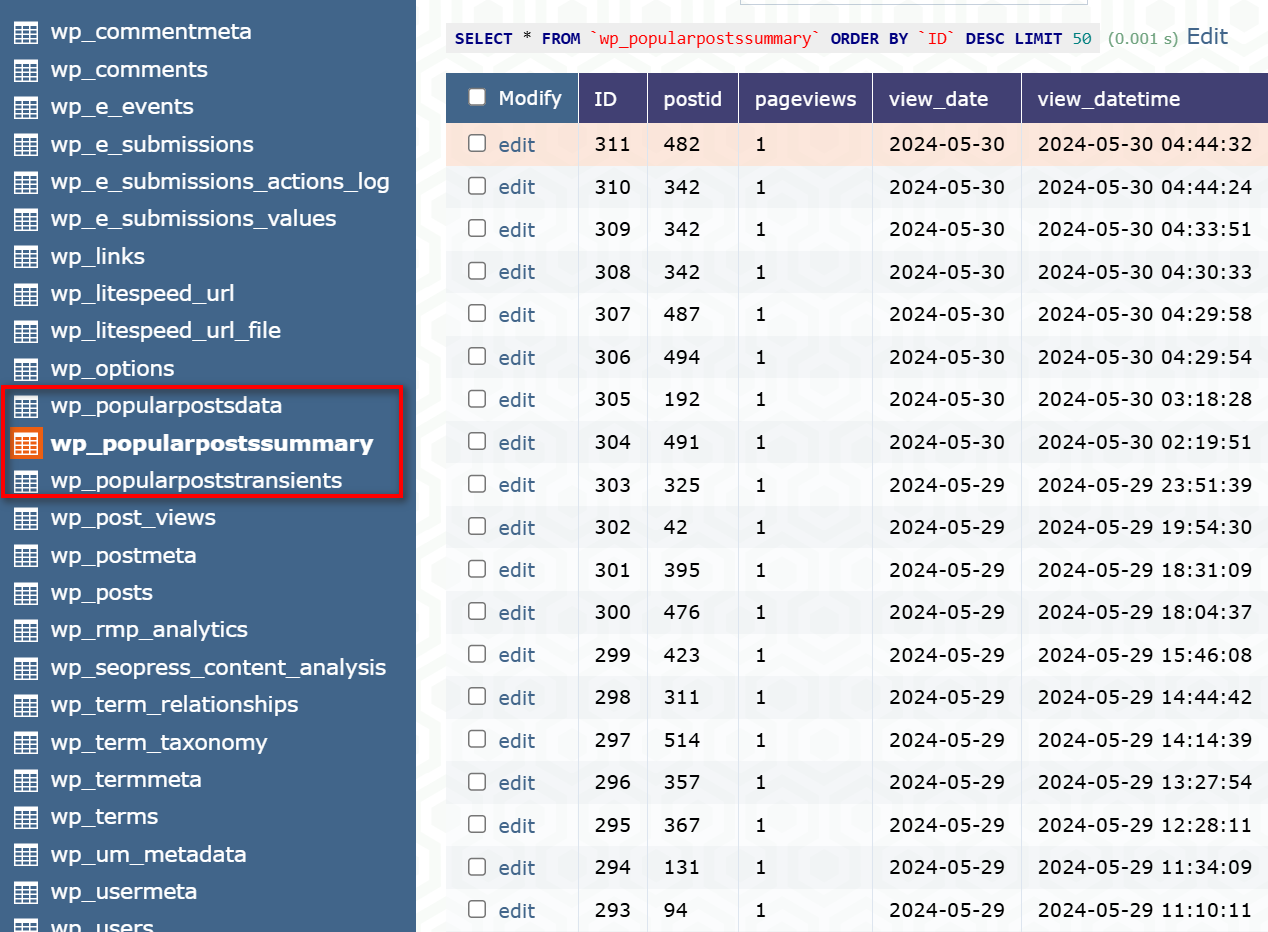Click the wp_e_submissions table icon
The height and width of the screenshot is (932, 1268).
pos(26,145)
